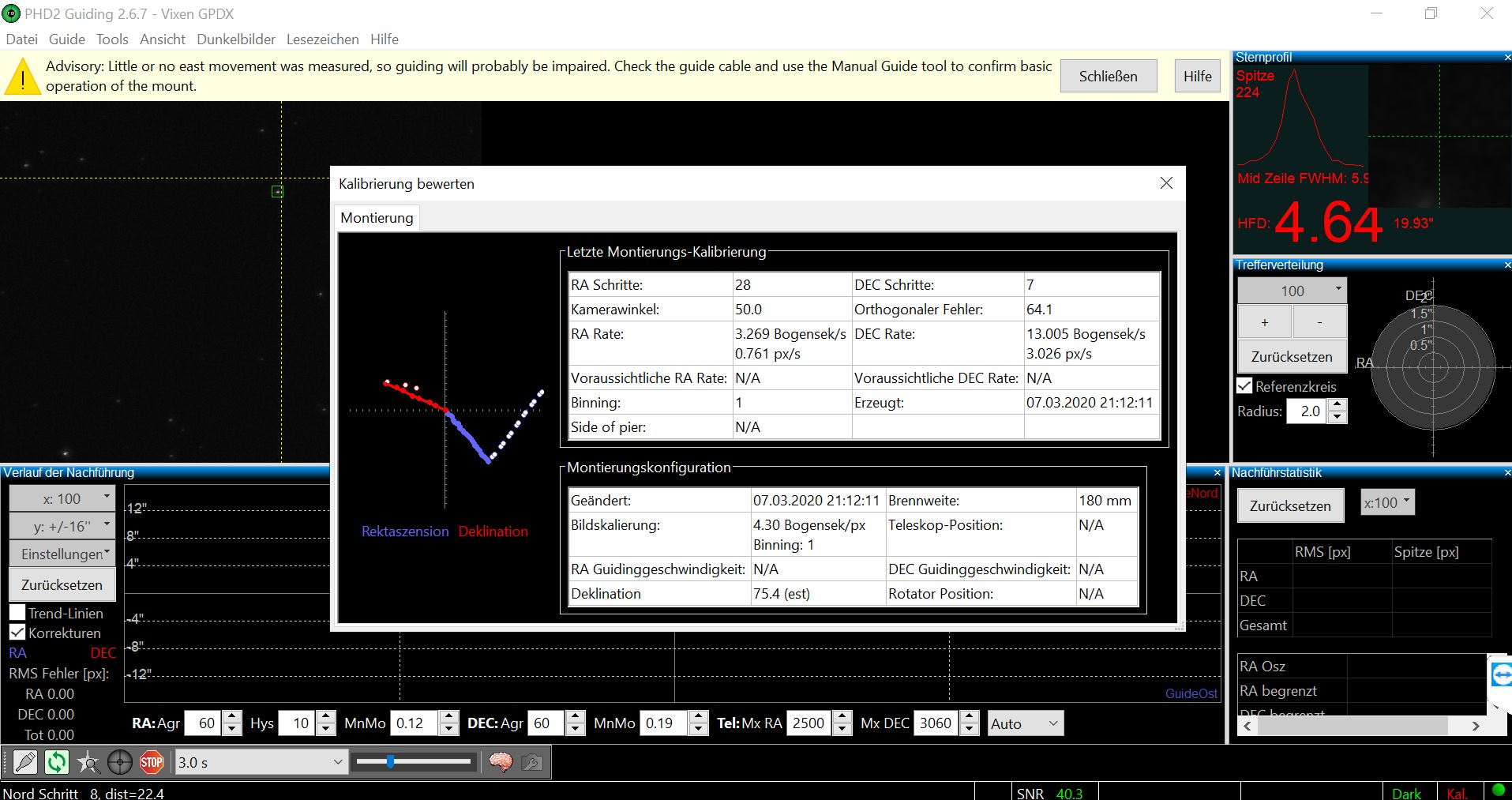This screenshot has height=800, width=1512.
Task: Open the Lesezeichen menu
Action: pos(322,39)
